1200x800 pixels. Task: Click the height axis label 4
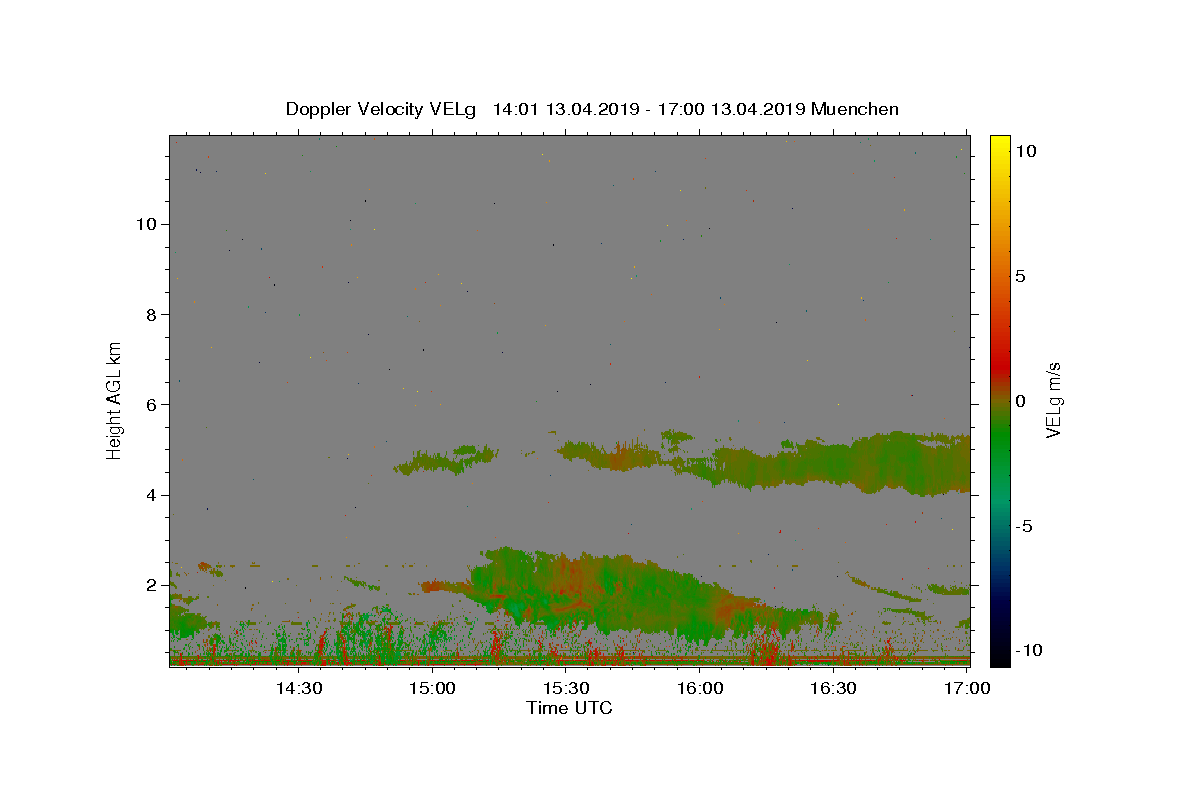coord(152,495)
